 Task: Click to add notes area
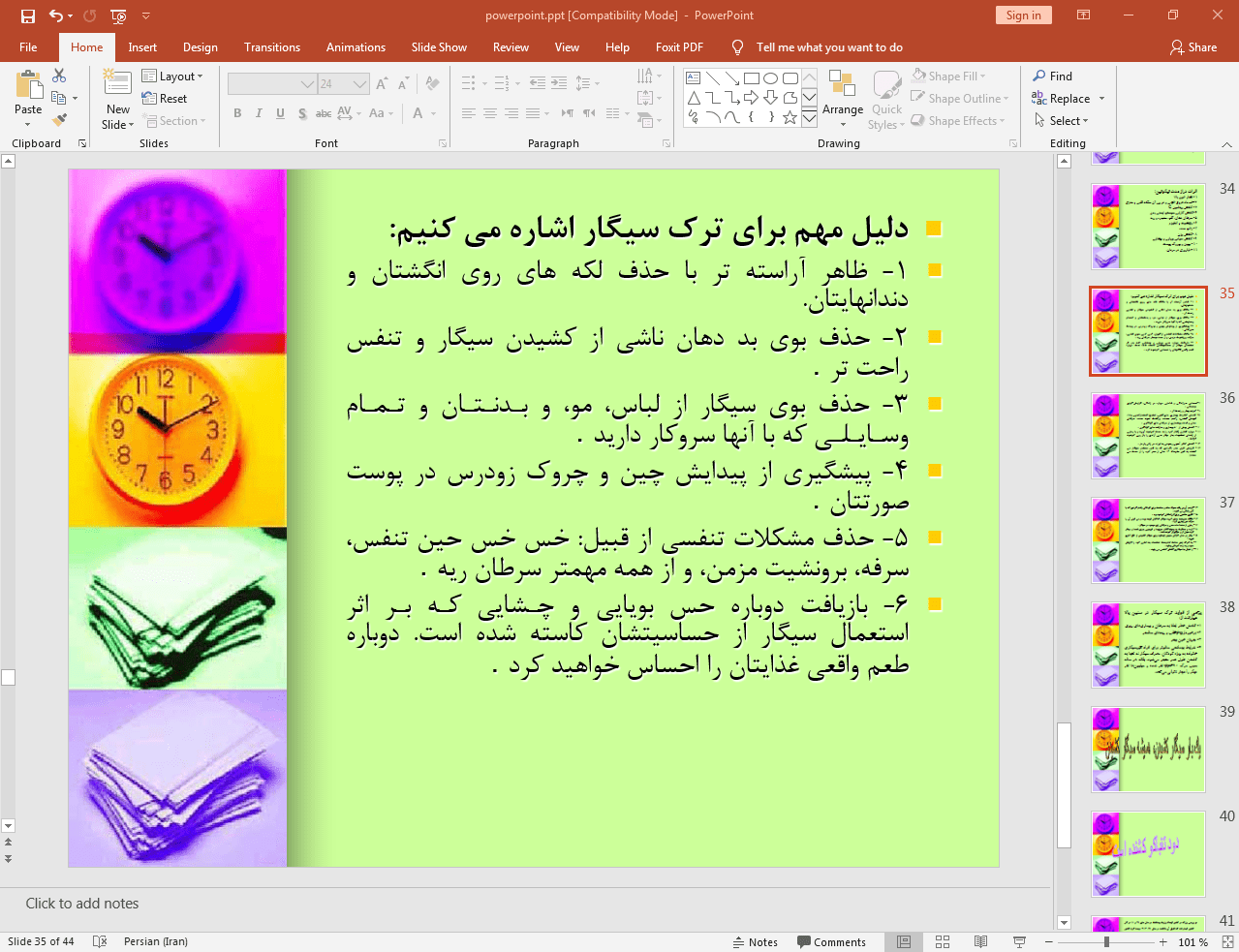tap(525, 904)
